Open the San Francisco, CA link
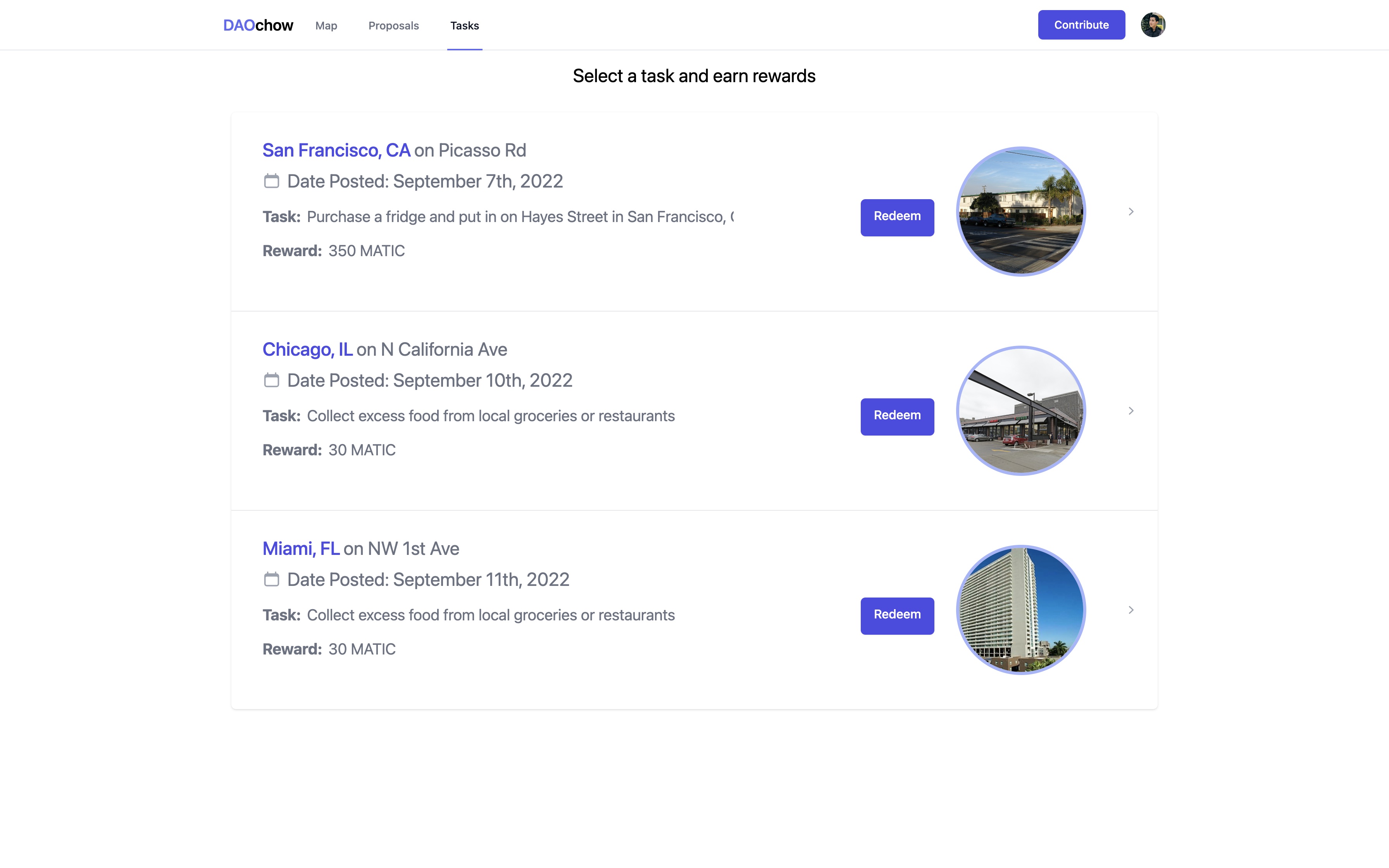Screen dimensions: 1389x868 point(336,150)
